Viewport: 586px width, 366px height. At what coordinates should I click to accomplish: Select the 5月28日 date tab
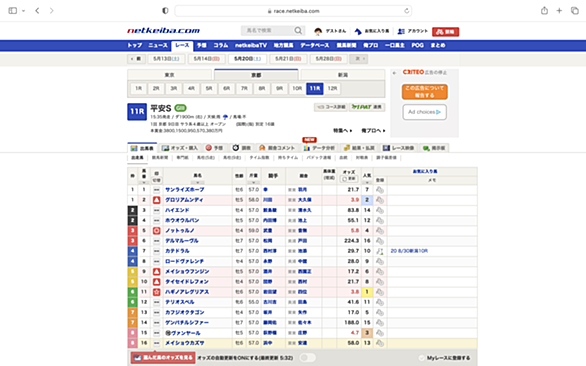329,59
